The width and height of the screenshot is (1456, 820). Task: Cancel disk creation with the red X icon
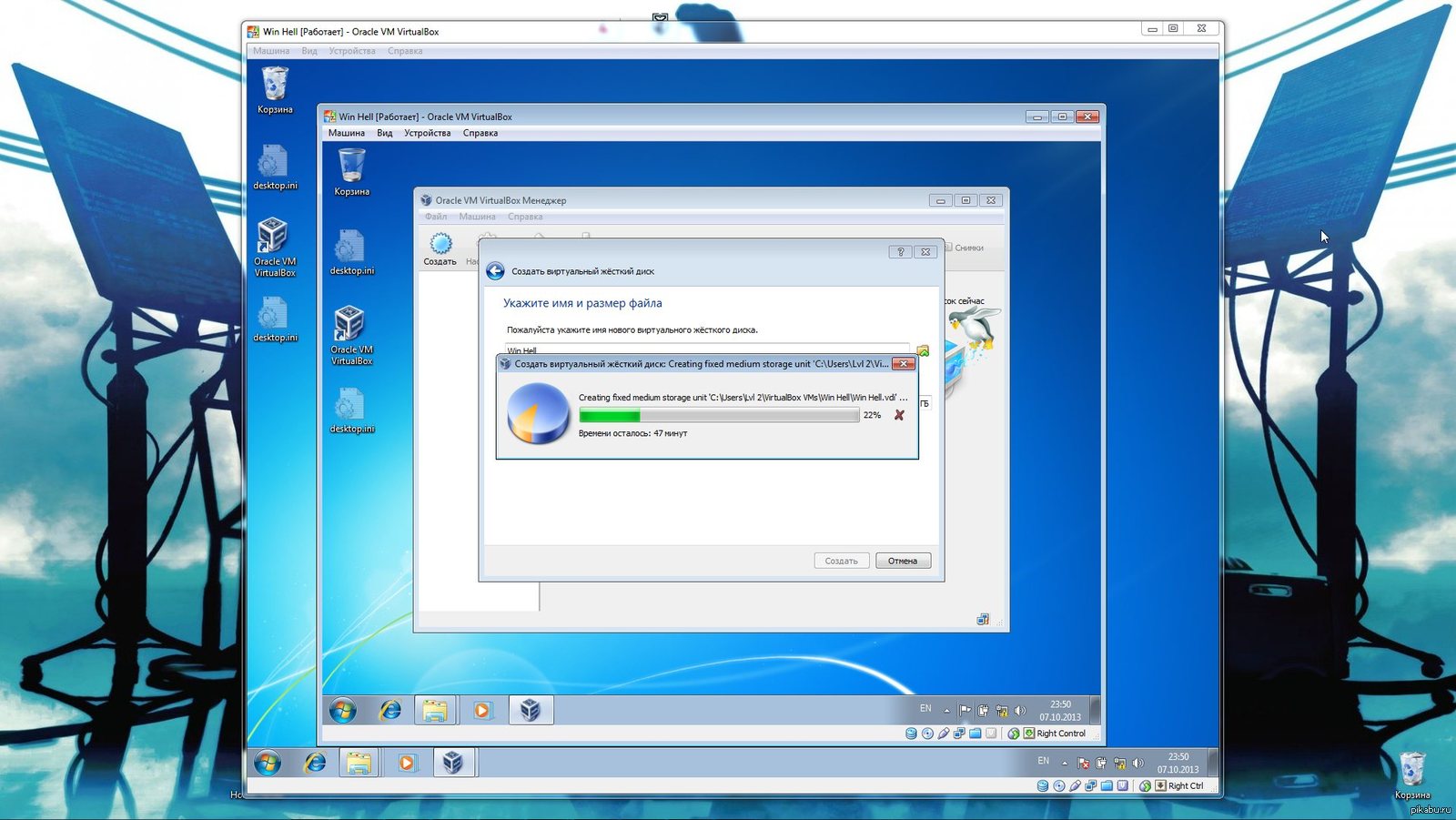tap(899, 415)
